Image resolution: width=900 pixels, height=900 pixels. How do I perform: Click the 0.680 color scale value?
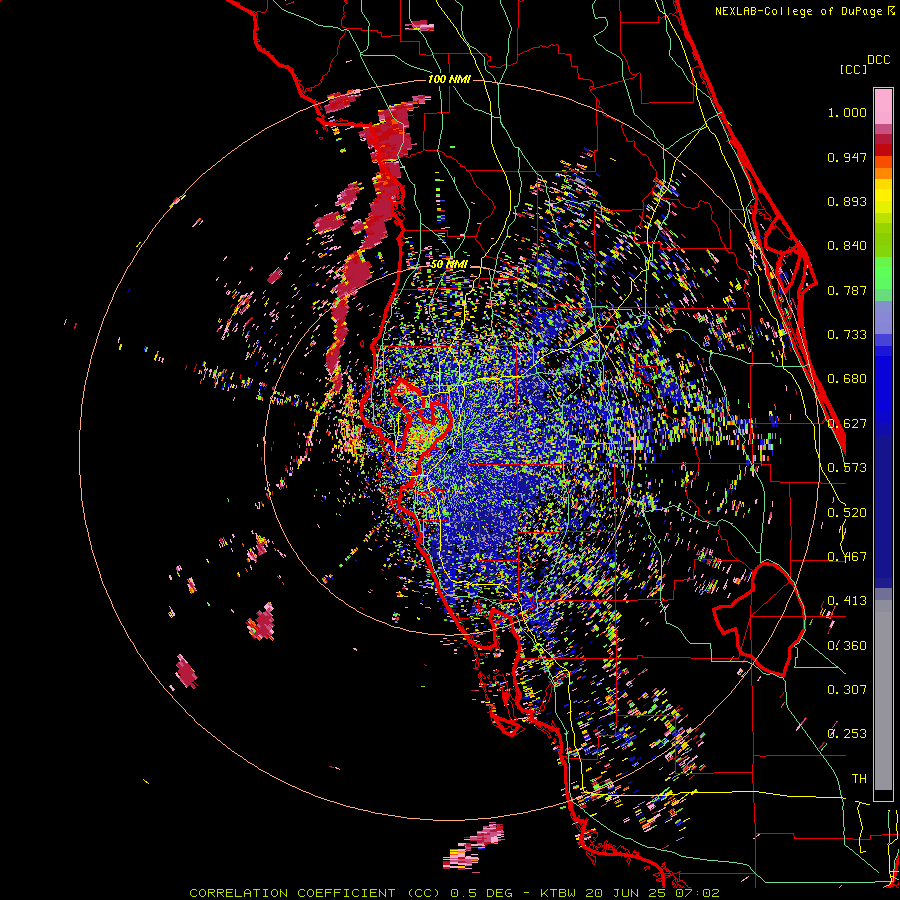847,379
